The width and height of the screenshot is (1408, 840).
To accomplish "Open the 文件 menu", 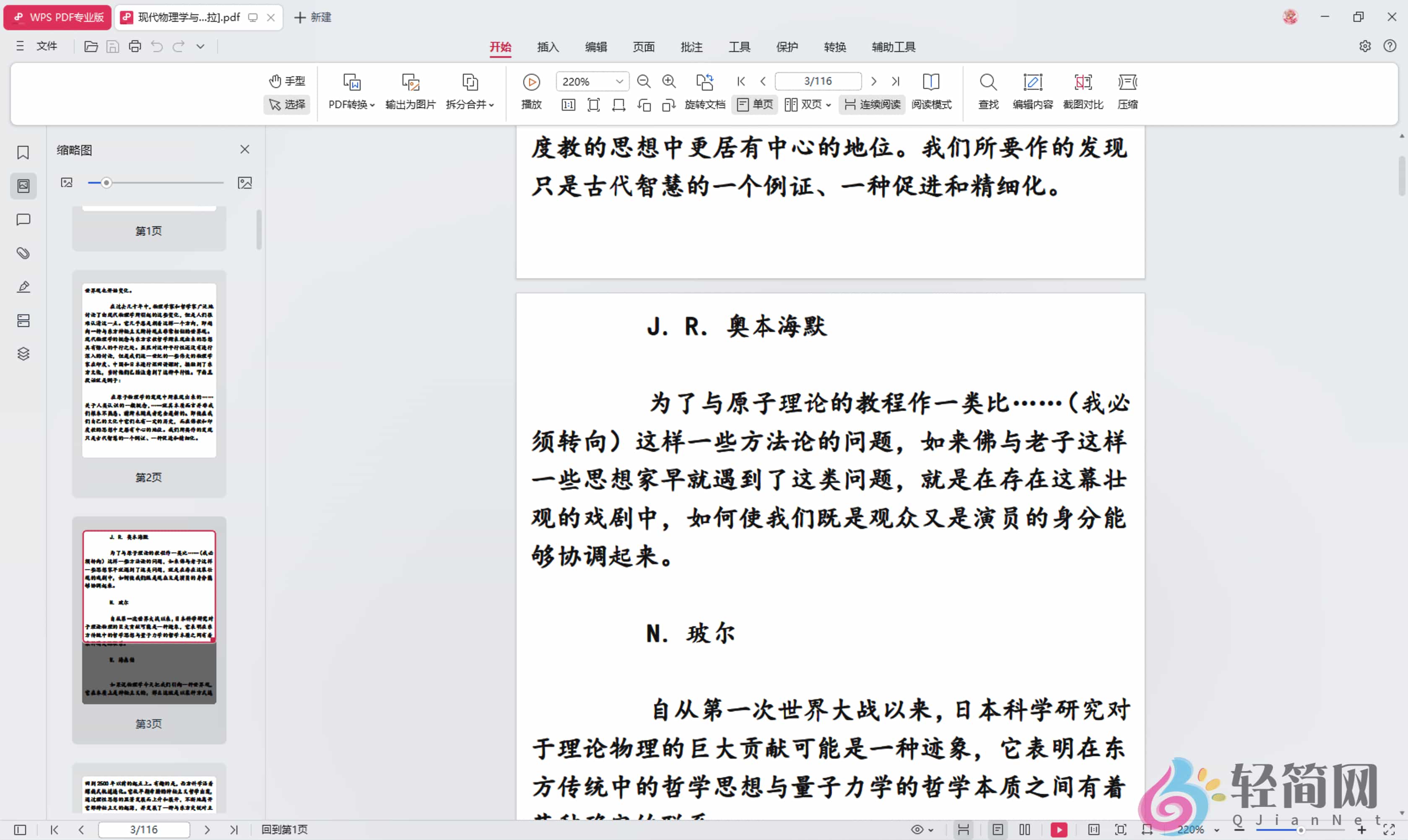I will [47, 46].
